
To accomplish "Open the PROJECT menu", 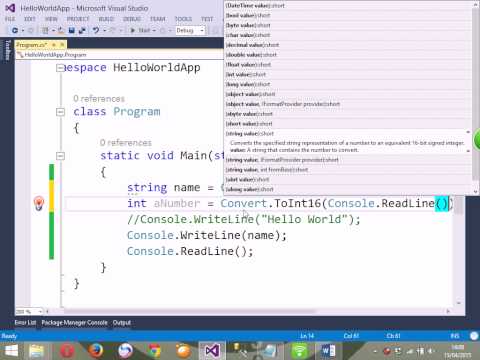I will coord(78,19).
